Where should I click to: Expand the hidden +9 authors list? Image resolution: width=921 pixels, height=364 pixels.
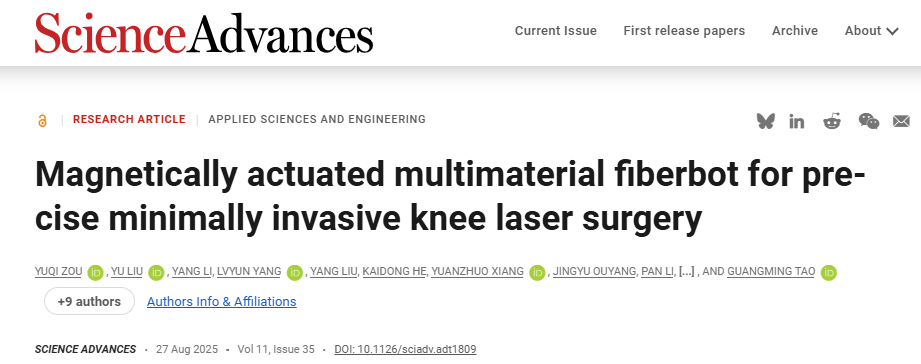[x=89, y=301]
